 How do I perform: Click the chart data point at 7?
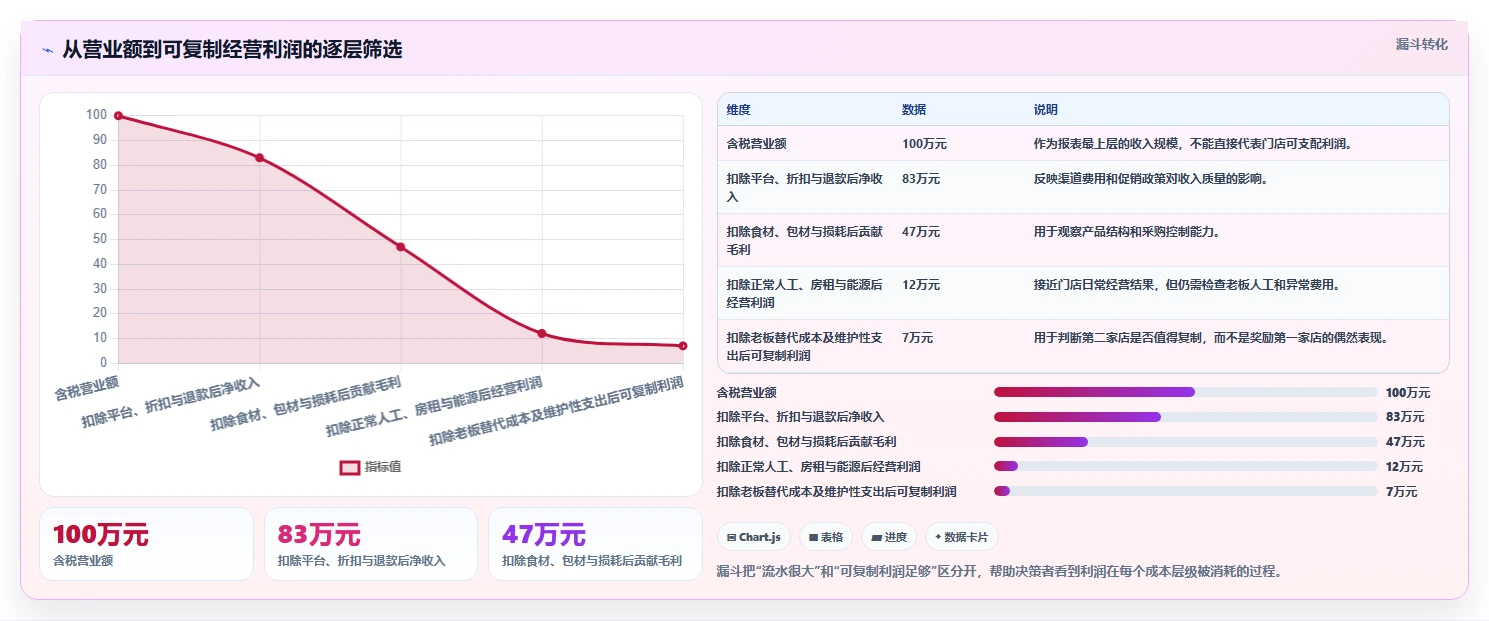[x=683, y=346]
